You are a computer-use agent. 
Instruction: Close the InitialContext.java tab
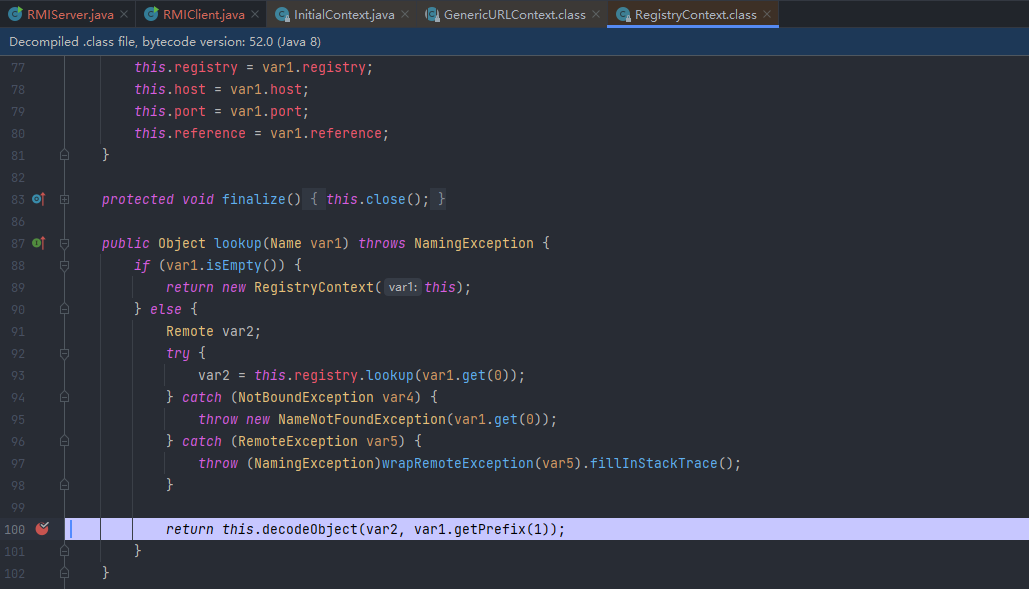405,14
